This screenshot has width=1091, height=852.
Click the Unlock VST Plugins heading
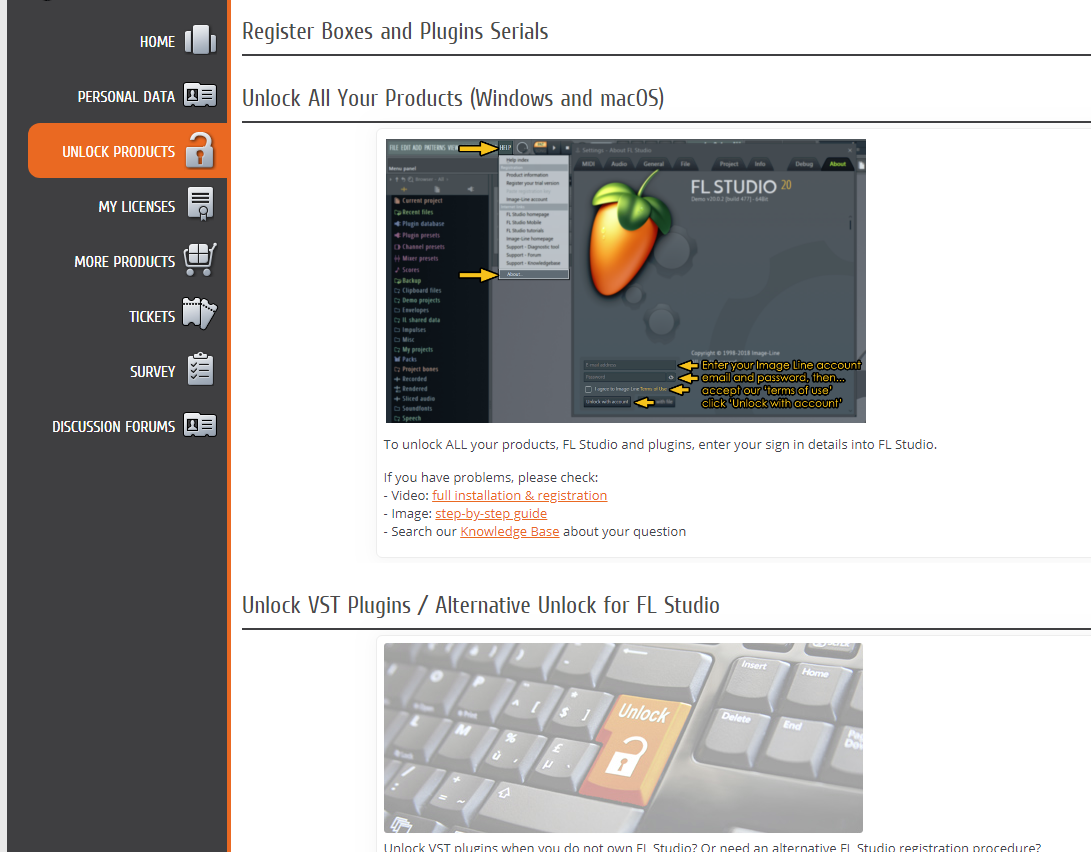(480, 605)
